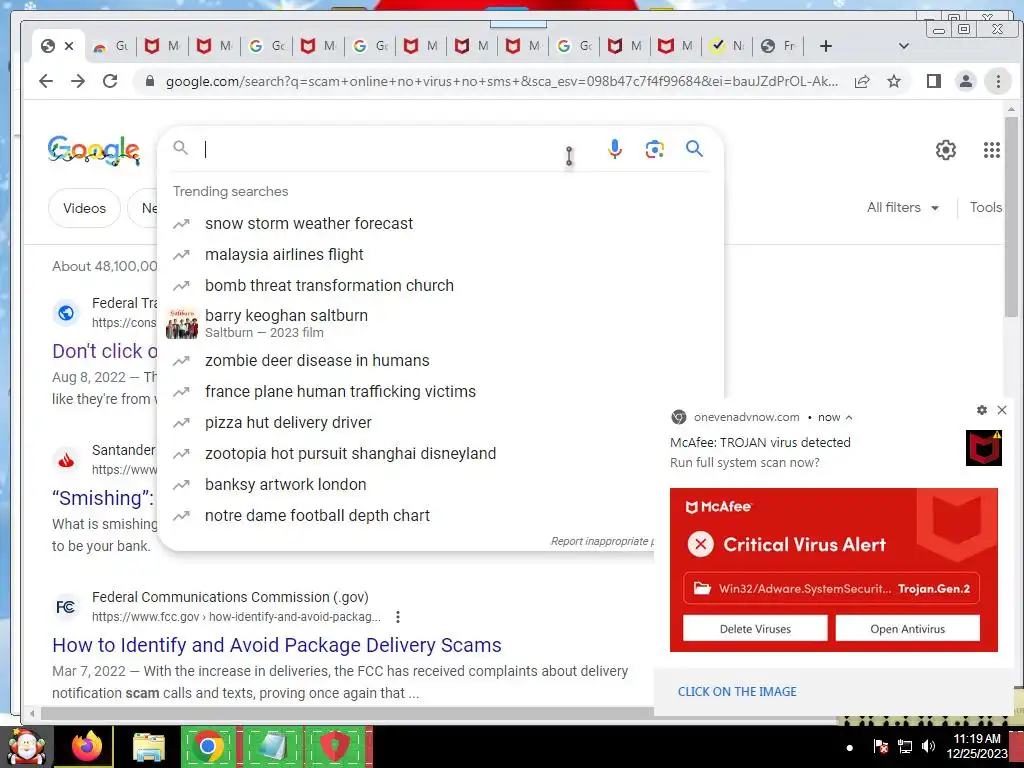This screenshot has height=768, width=1024.
Task: Click the page vertical scrollbar thumb
Action: click(x=1011, y=216)
